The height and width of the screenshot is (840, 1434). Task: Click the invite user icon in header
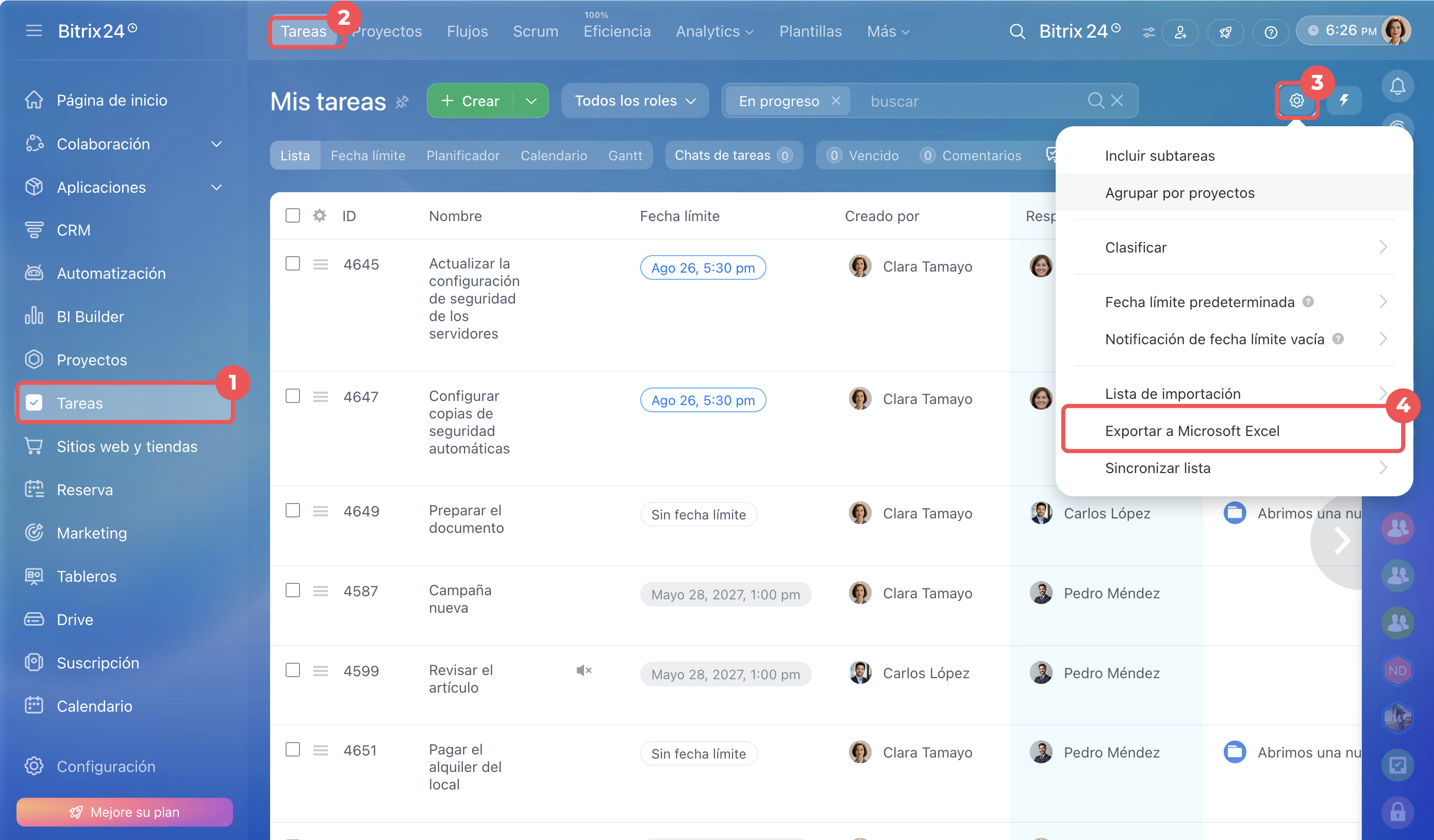1180,32
